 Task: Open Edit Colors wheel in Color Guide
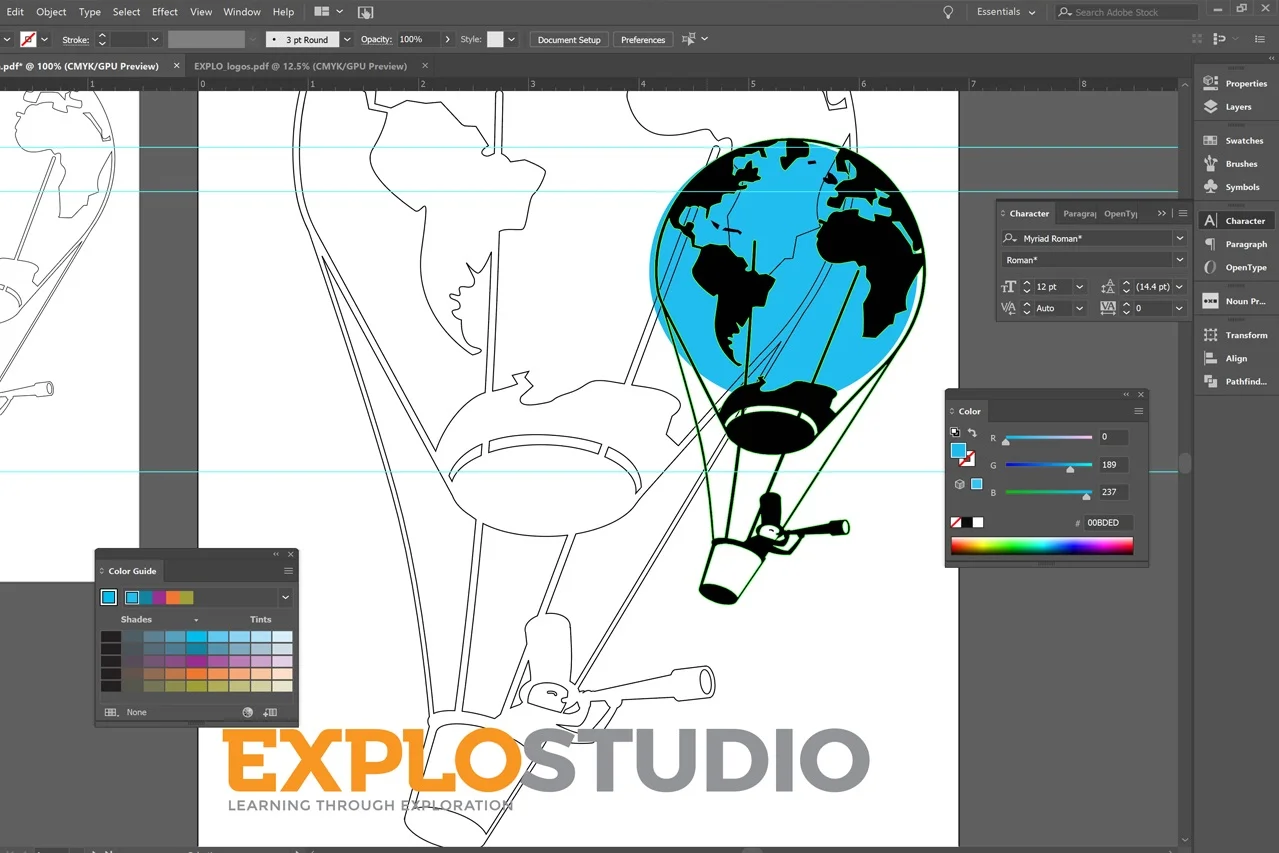[248, 712]
